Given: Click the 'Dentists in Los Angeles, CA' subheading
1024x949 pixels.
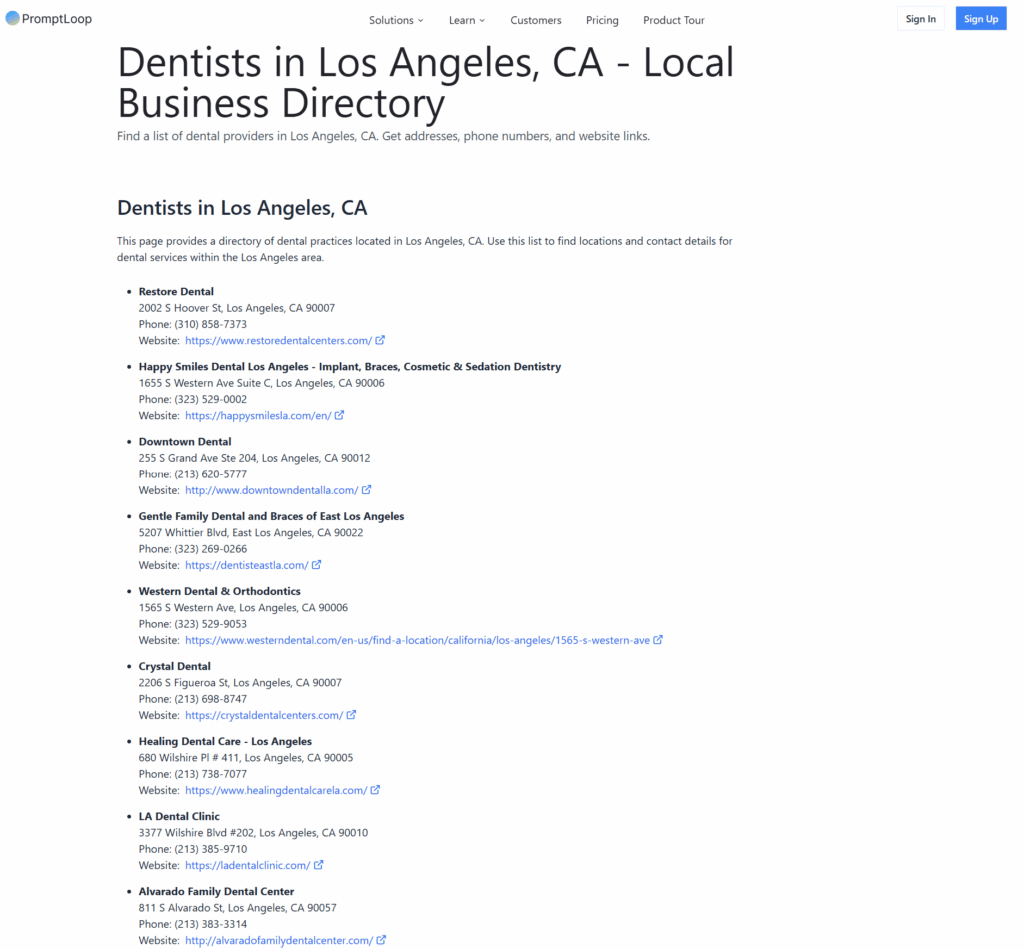Looking at the screenshot, I should click(242, 208).
